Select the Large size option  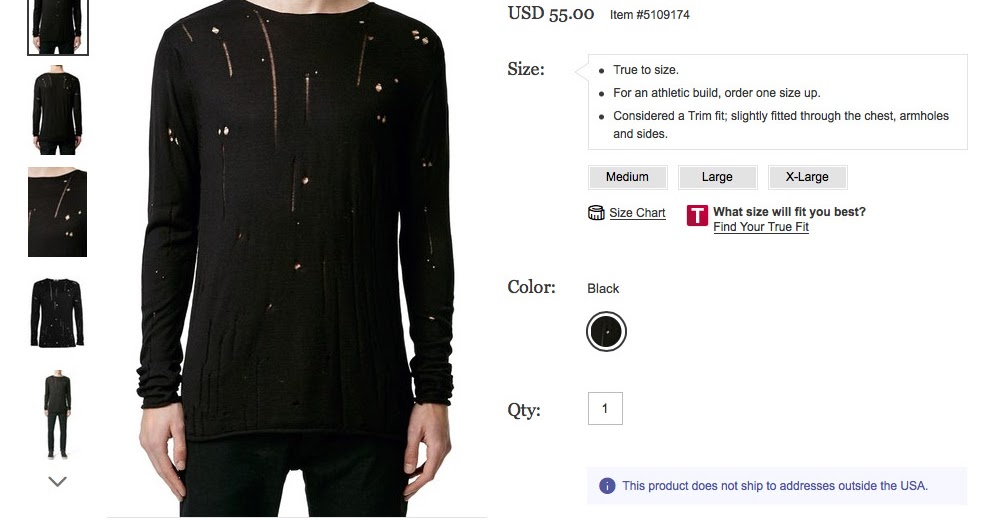[x=717, y=177]
